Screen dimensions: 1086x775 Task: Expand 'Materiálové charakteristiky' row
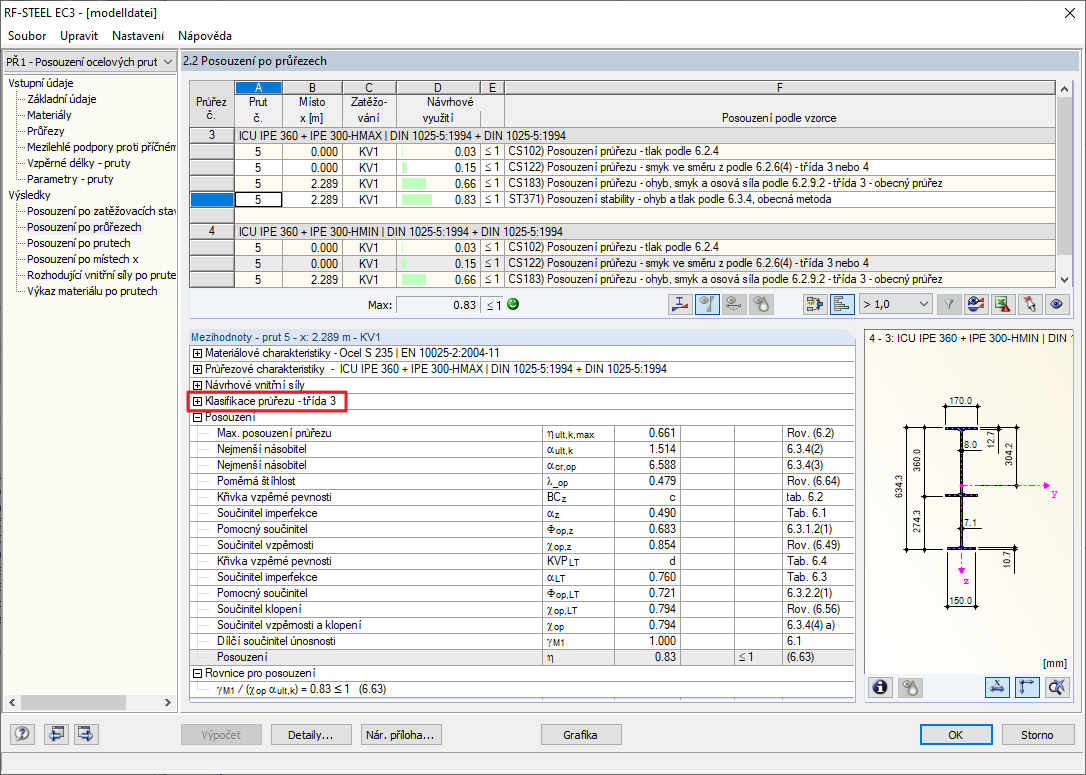click(197, 353)
